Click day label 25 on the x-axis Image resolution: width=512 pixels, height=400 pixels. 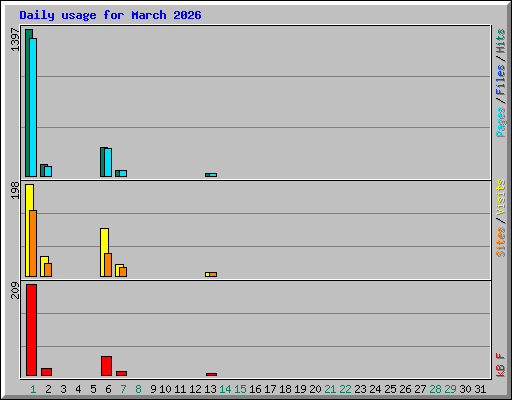tap(390, 389)
